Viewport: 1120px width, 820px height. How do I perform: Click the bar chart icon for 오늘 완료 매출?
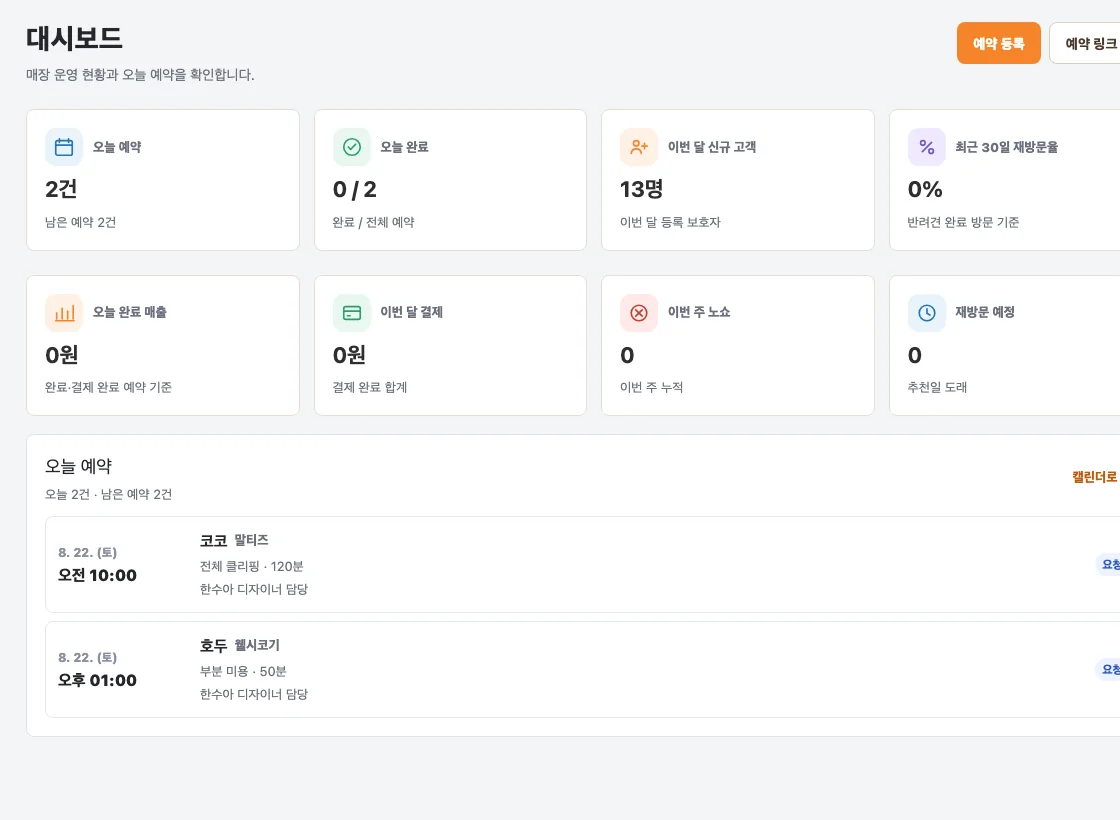64,313
